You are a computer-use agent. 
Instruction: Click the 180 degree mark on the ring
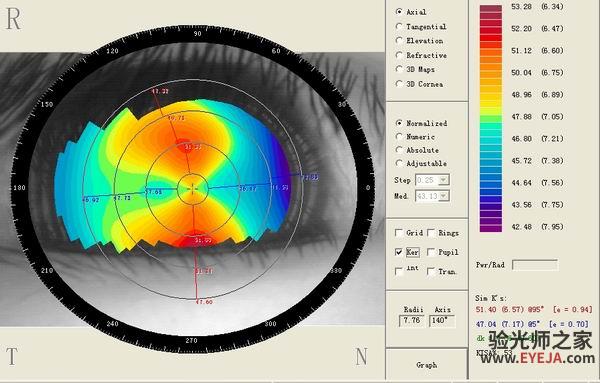coord(19,187)
